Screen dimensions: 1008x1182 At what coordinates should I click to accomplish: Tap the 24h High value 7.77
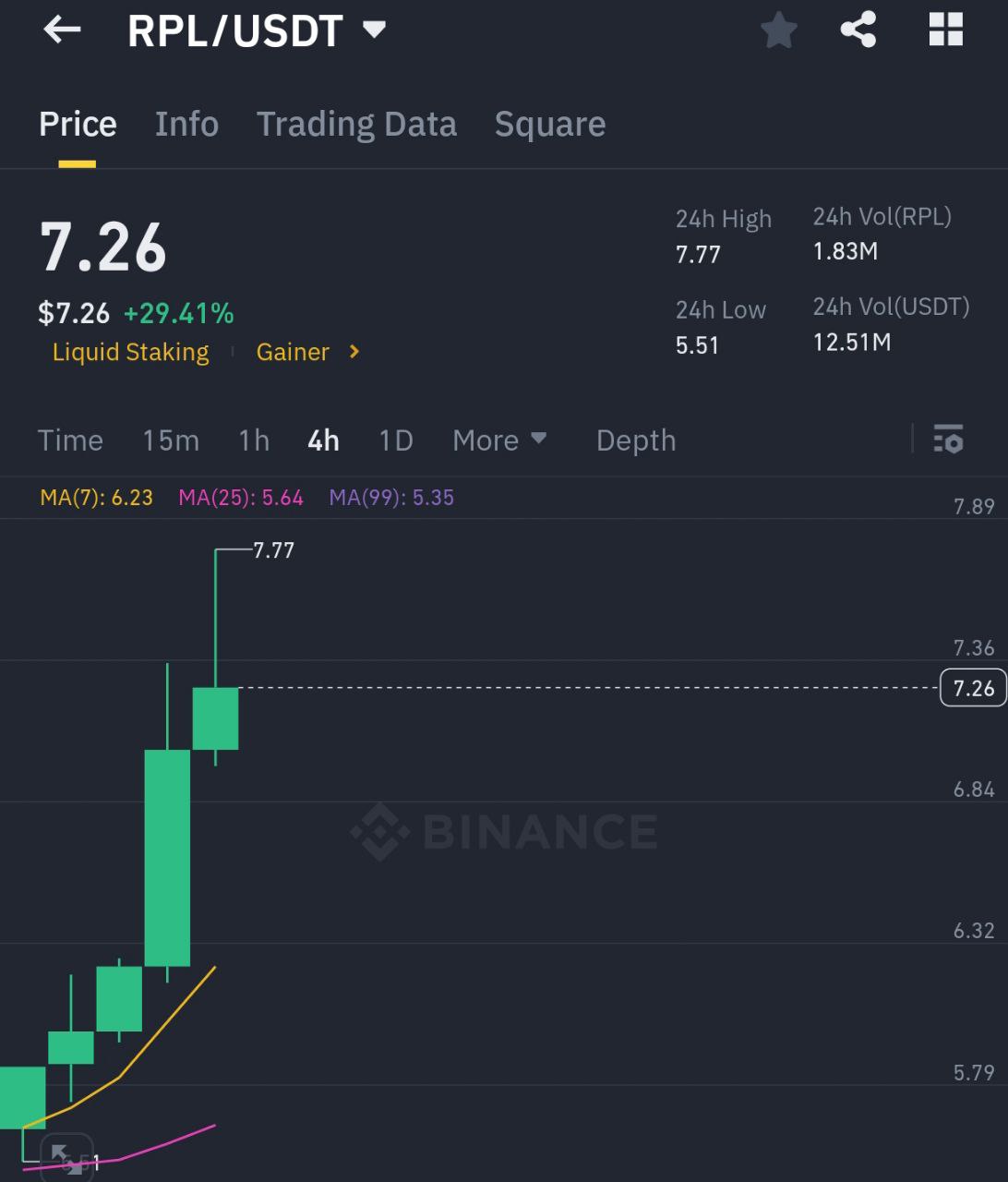698,255
